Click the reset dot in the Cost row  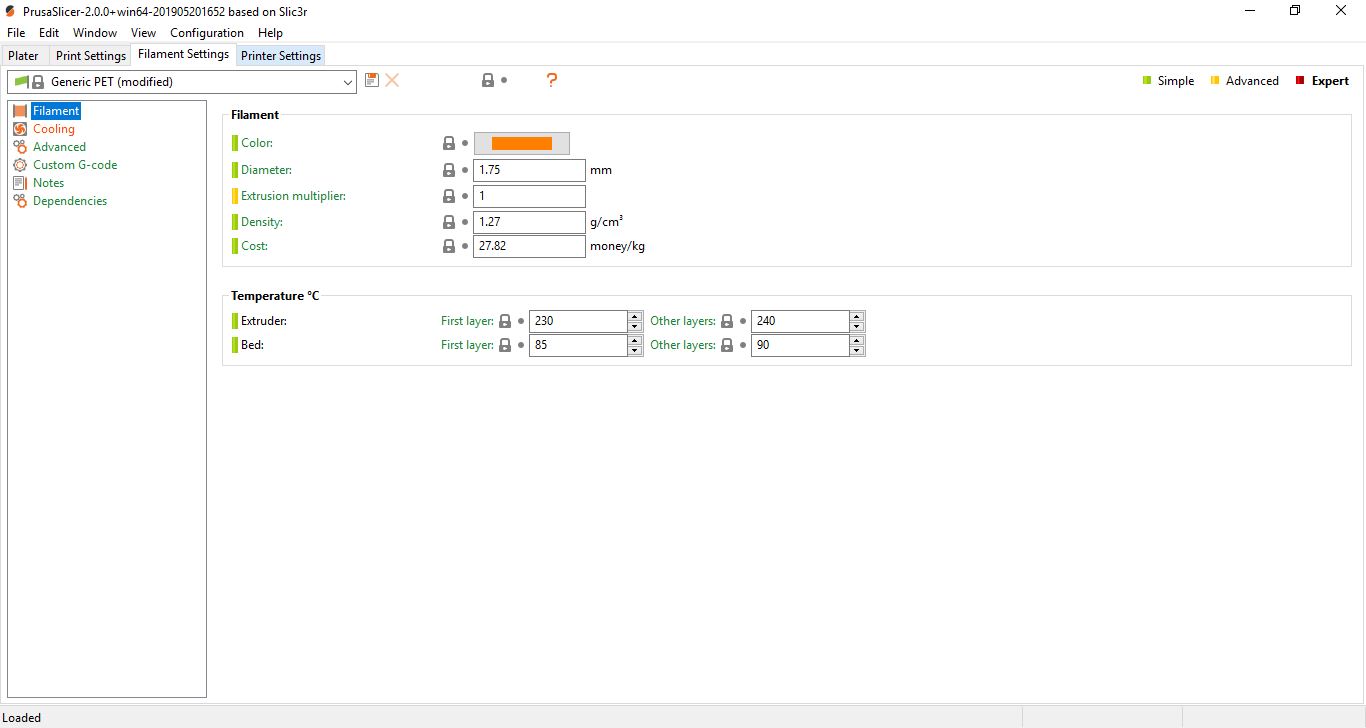pyautogui.click(x=465, y=246)
